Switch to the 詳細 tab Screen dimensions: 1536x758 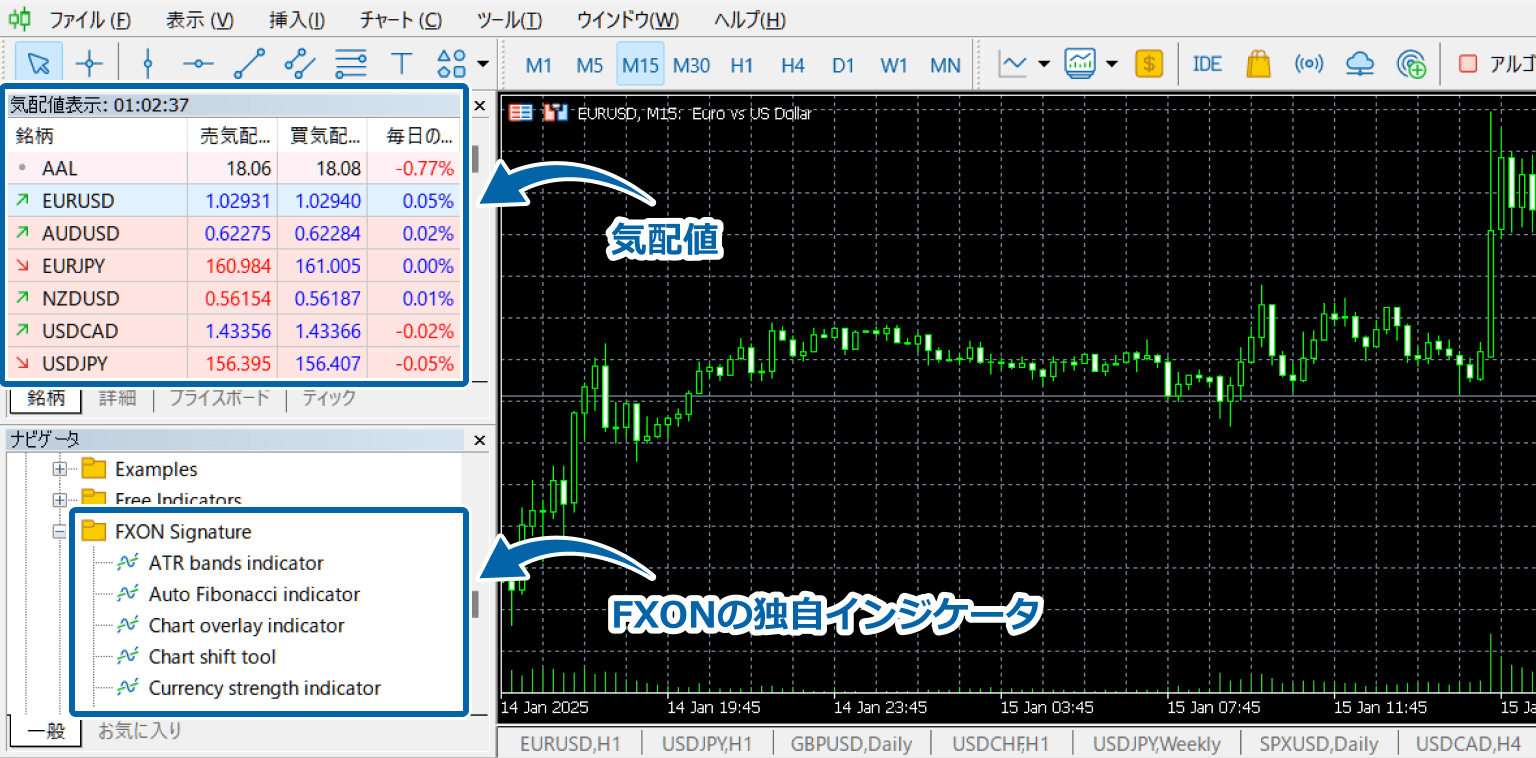click(x=117, y=398)
